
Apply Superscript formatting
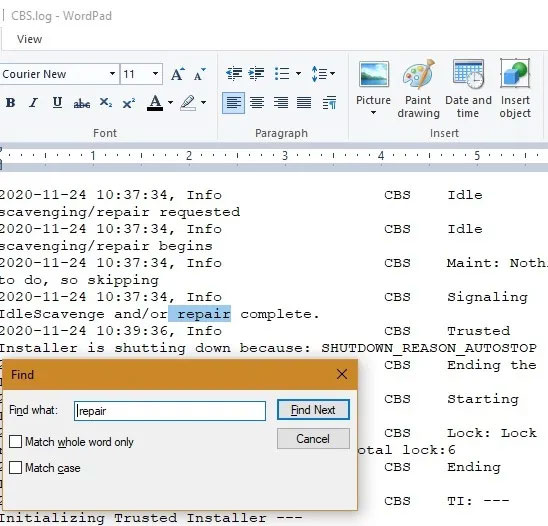coord(129,103)
